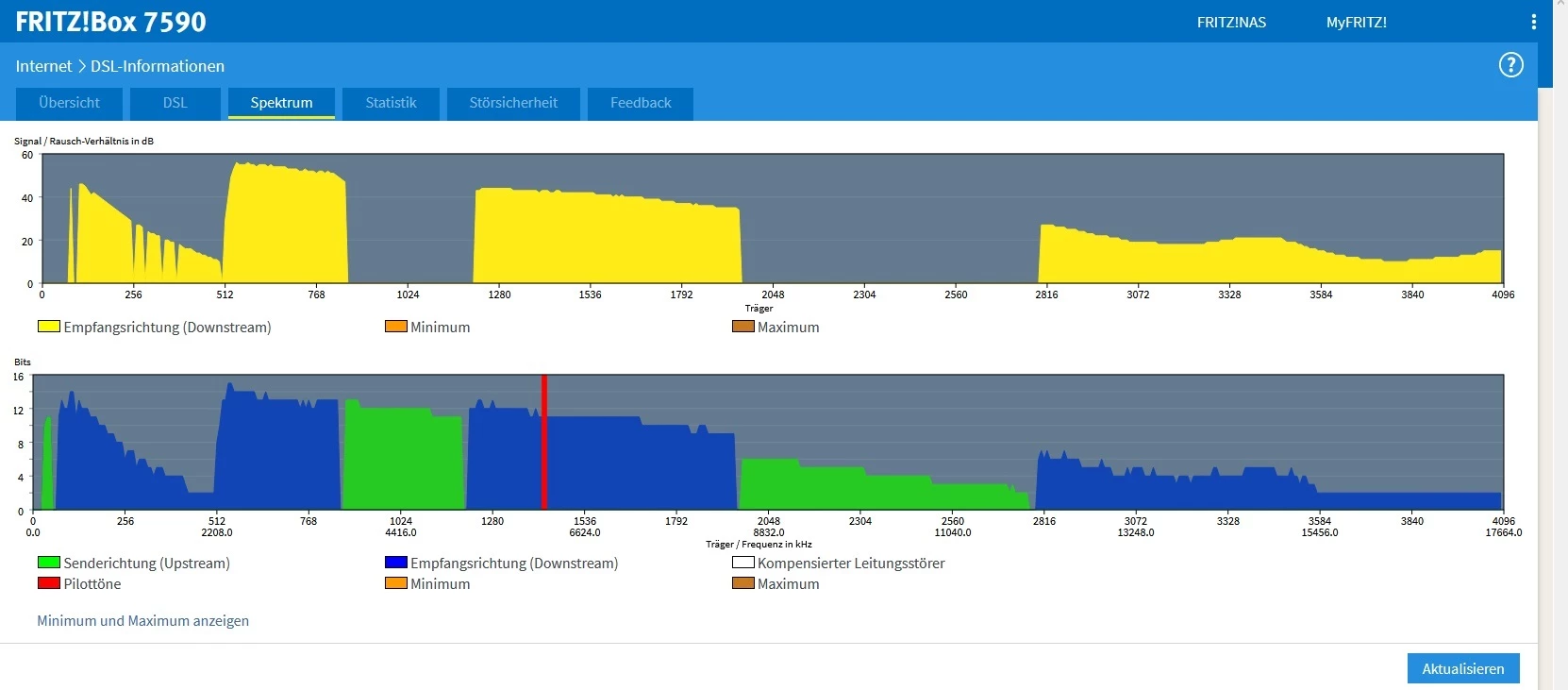Click the blue Empfangsrichtung (Downstream) swatch

pyautogui.click(x=395, y=563)
